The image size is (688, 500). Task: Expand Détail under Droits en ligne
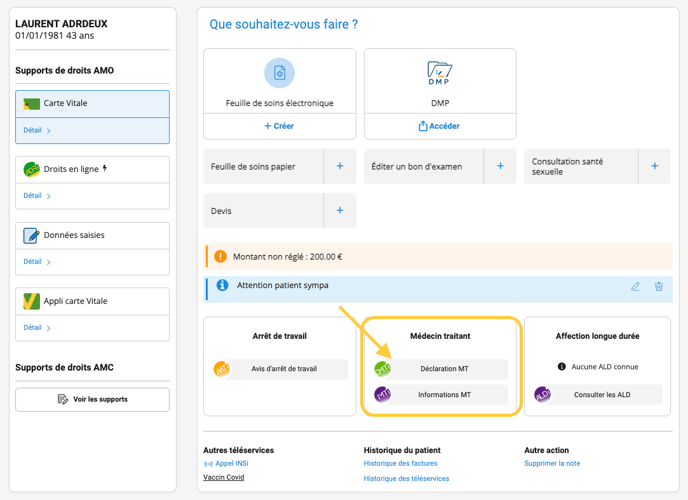(x=37, y=196)
